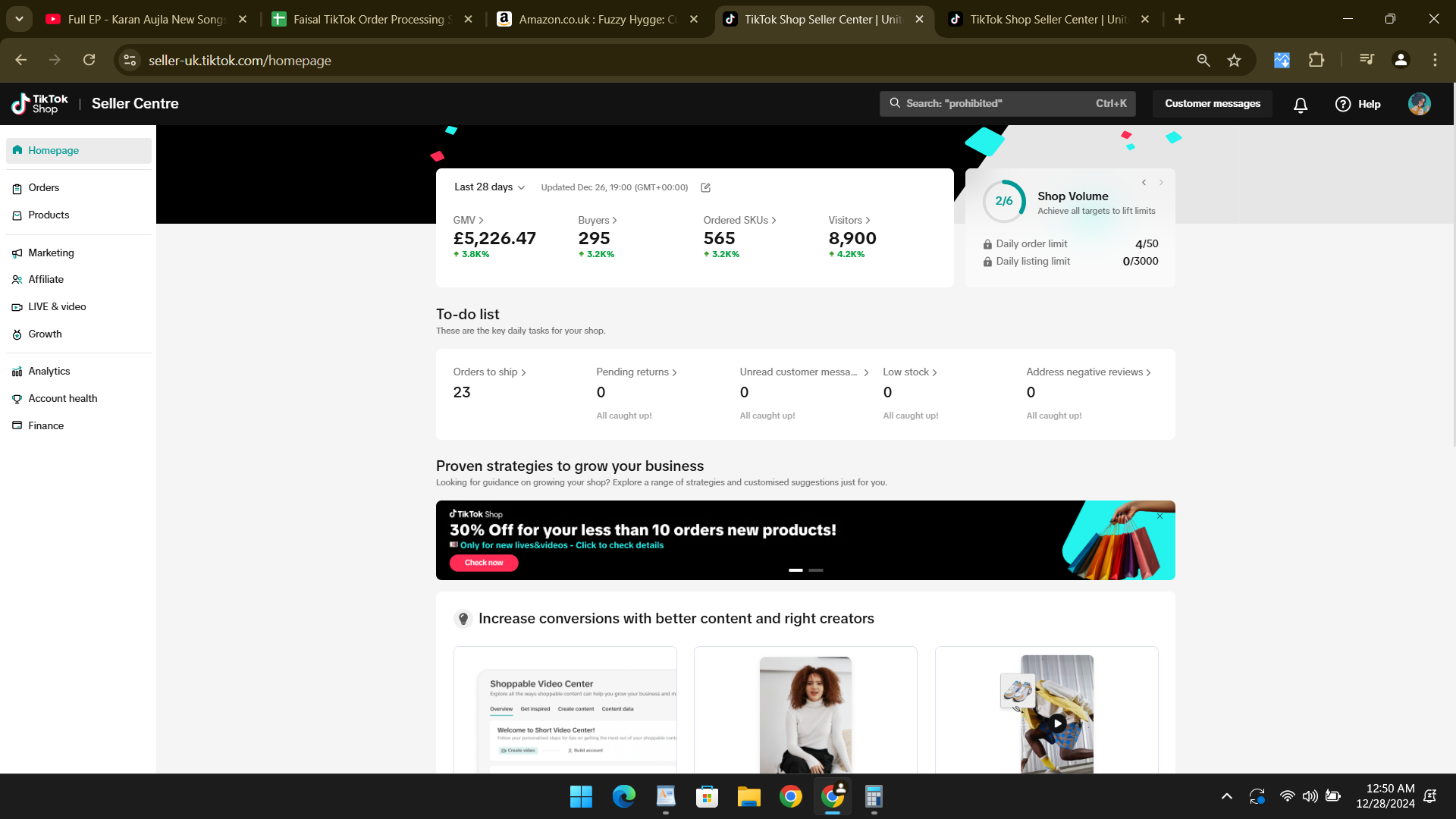Open the Ordered SKUs details link
Screen dimensions: 1456x819
[x=739, y=220]
